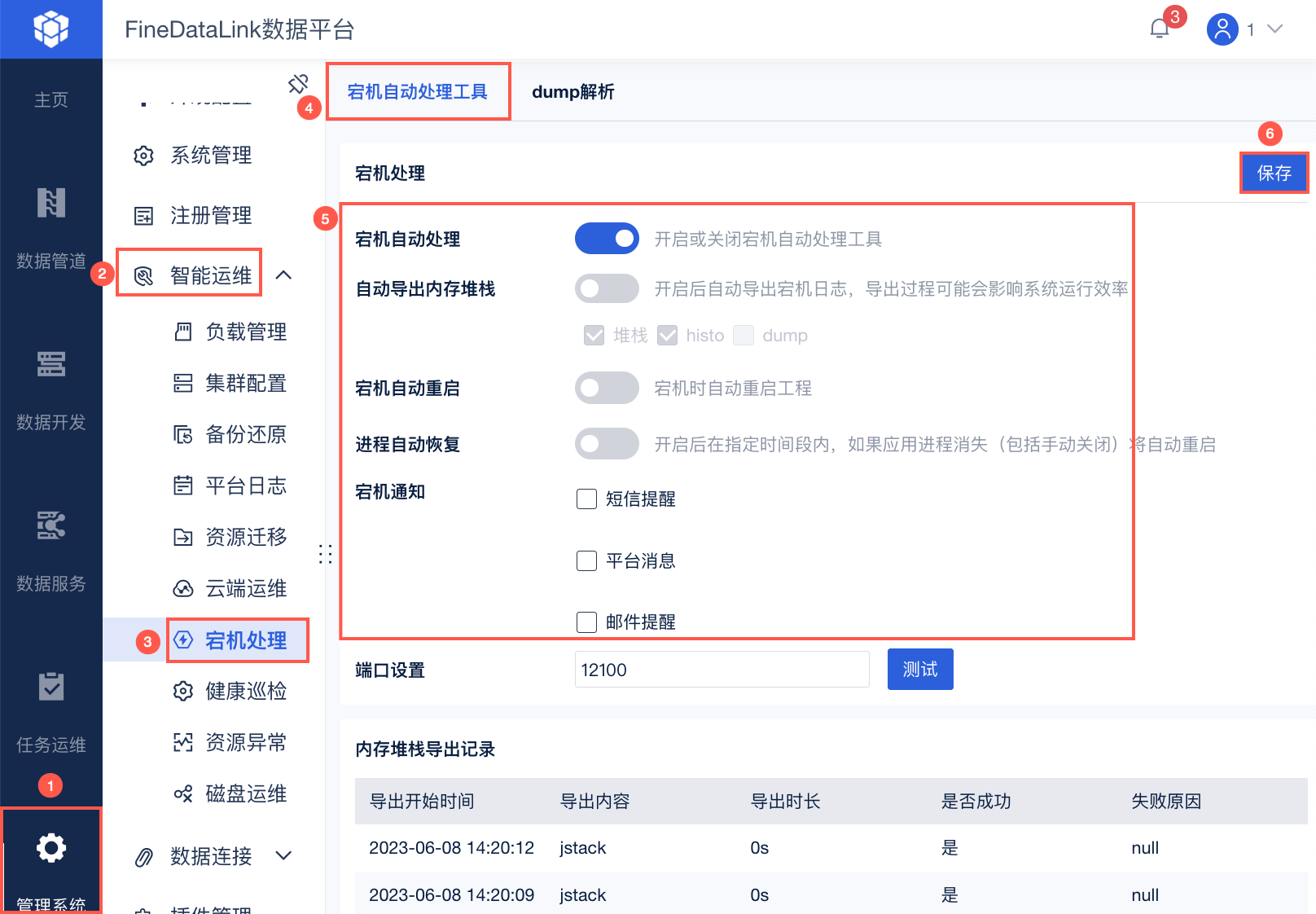Open 平台日志 in the submenu
This screenshot has width=1316, height=914.
(x=246, y=486)
